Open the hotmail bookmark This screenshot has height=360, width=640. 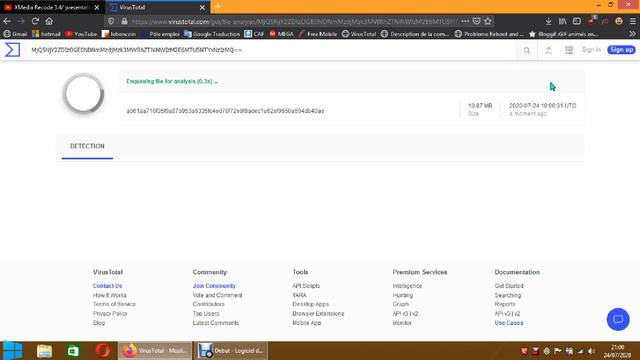click(46, 34)
